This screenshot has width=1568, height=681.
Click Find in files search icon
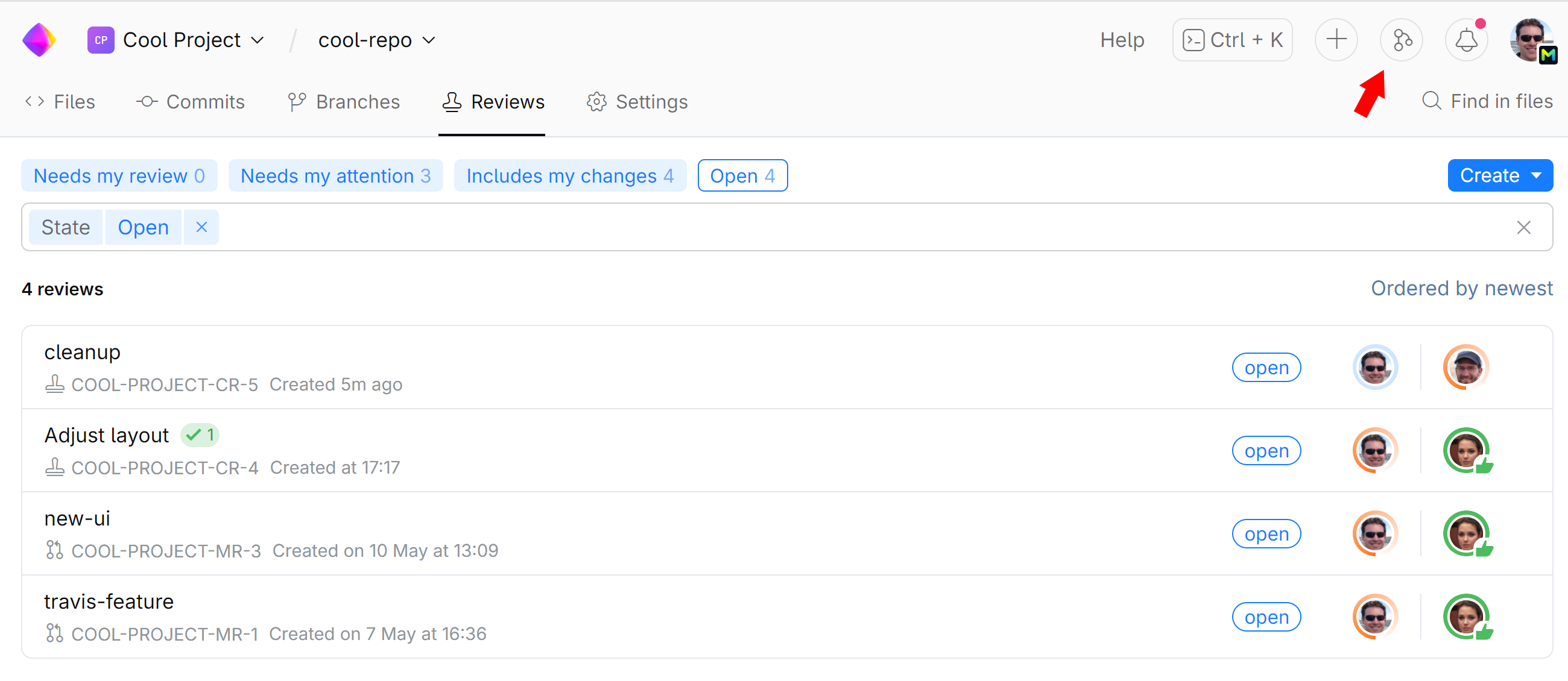click(x=1431, y=101)
